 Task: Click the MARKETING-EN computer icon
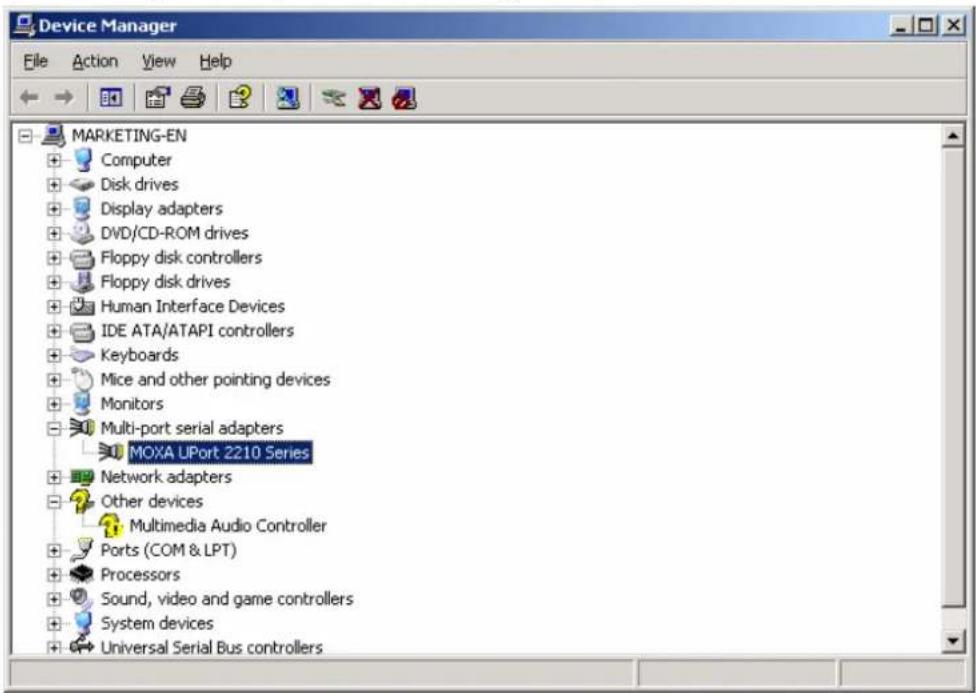point(54,135)
